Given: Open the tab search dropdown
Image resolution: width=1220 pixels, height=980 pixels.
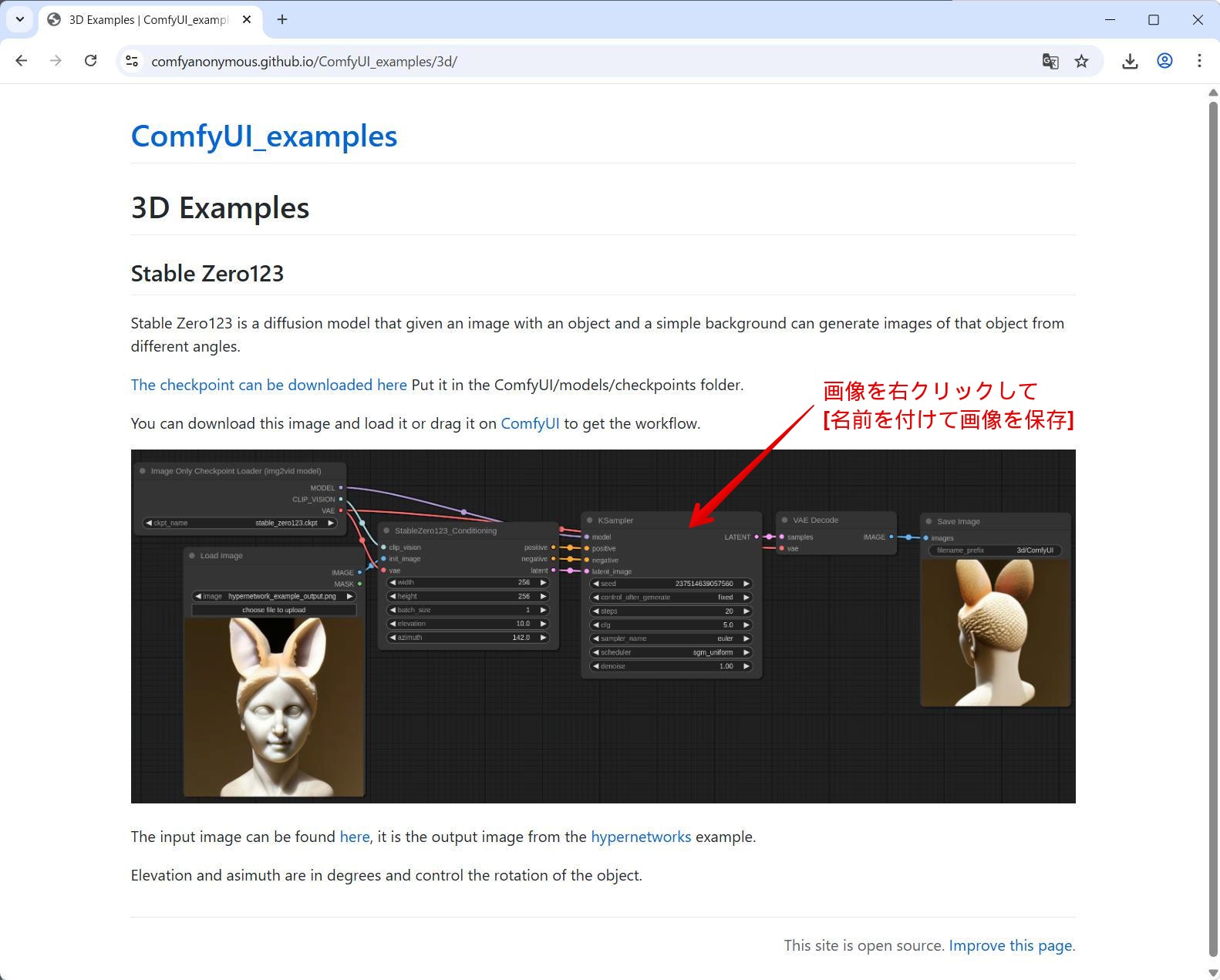Looking at the screenshot, I should click(20, 20).
